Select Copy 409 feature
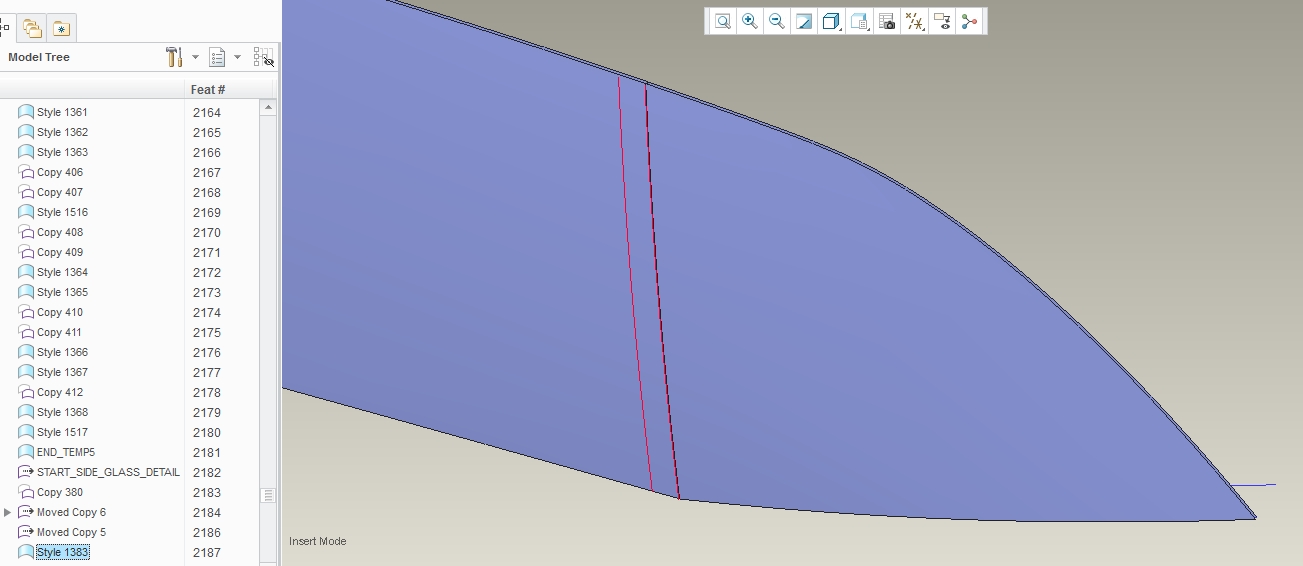 pyautogui.click(x=60, y=252)
